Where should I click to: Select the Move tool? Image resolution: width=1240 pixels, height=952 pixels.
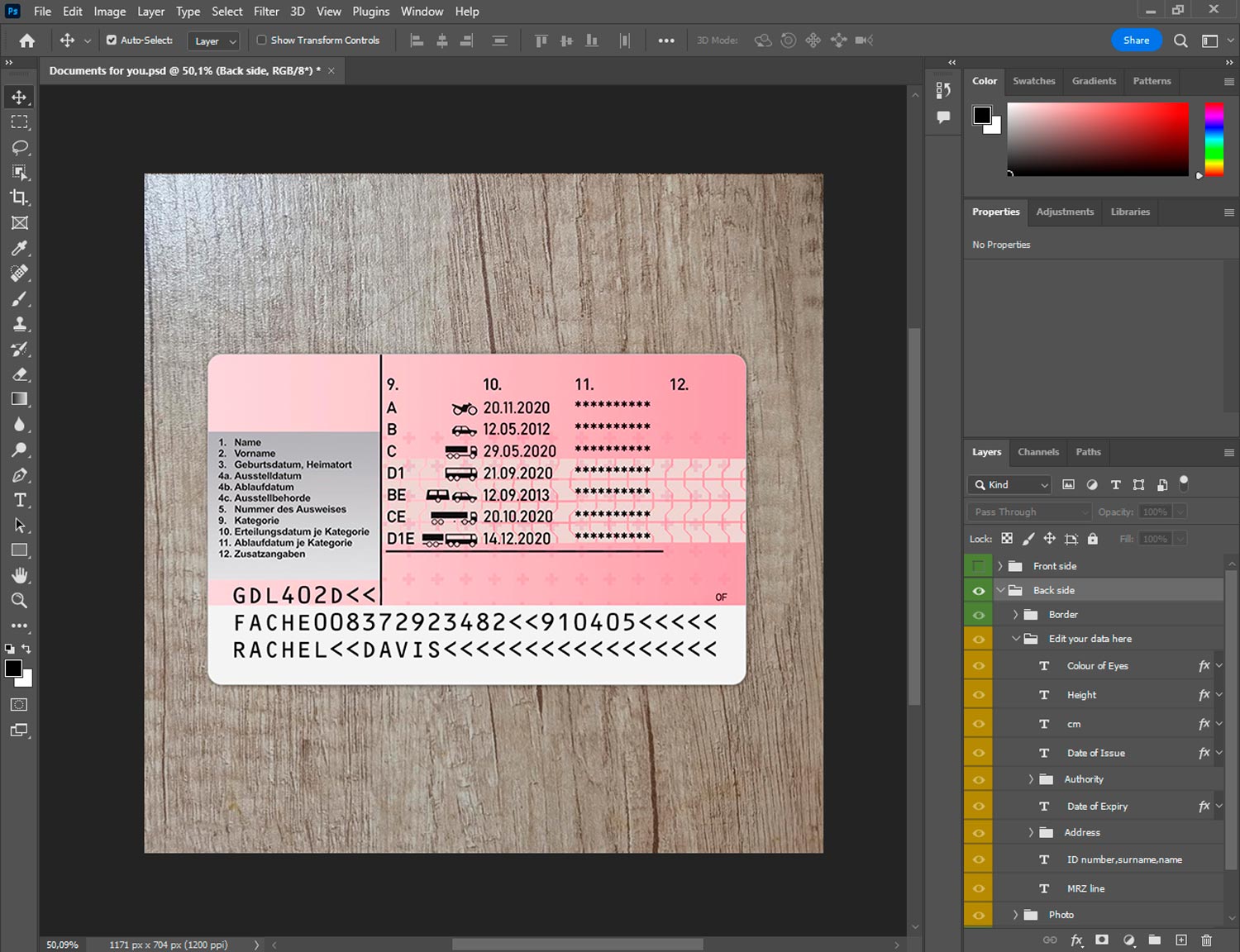tap(19, 98)
